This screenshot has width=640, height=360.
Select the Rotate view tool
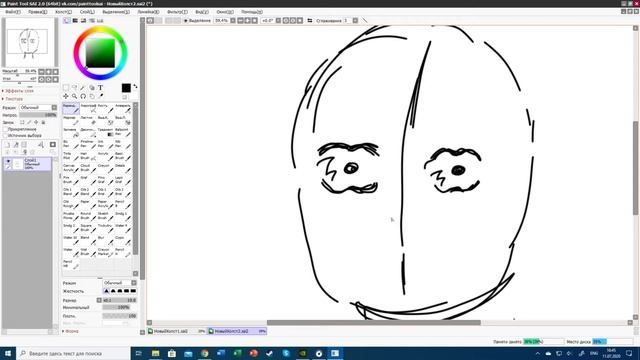[x=83, y=96]
